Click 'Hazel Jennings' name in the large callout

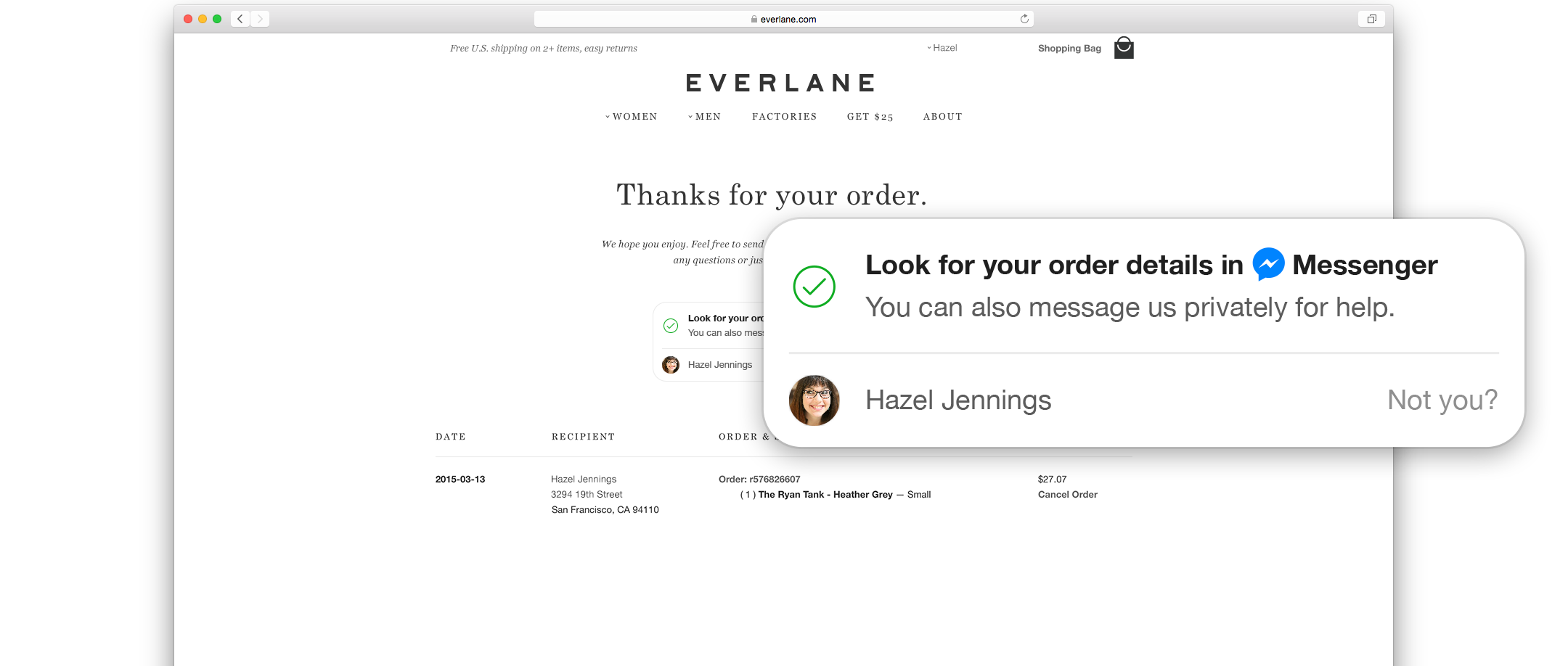[x=958, y=400]
